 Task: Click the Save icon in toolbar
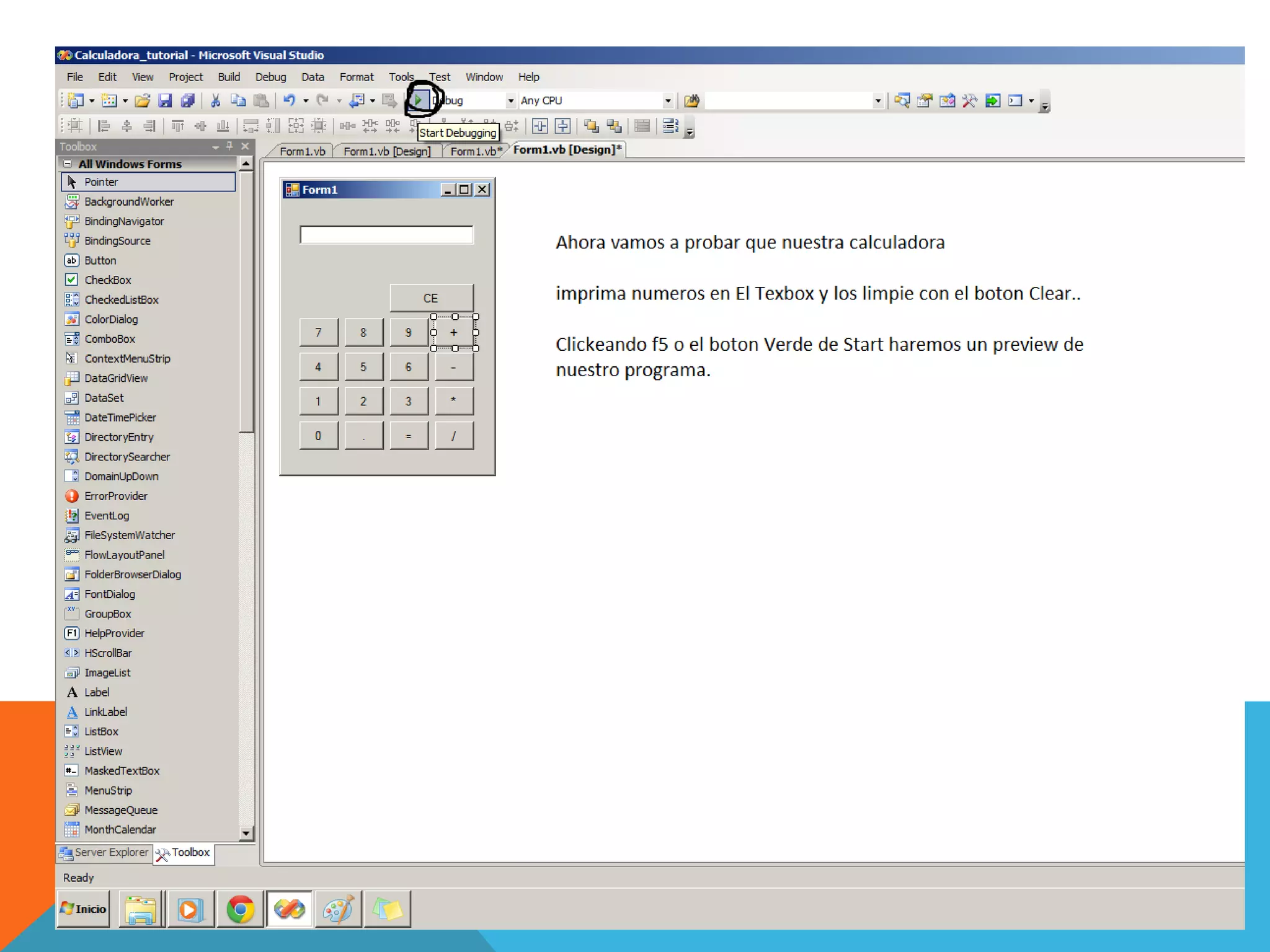(x=165, y=100)
